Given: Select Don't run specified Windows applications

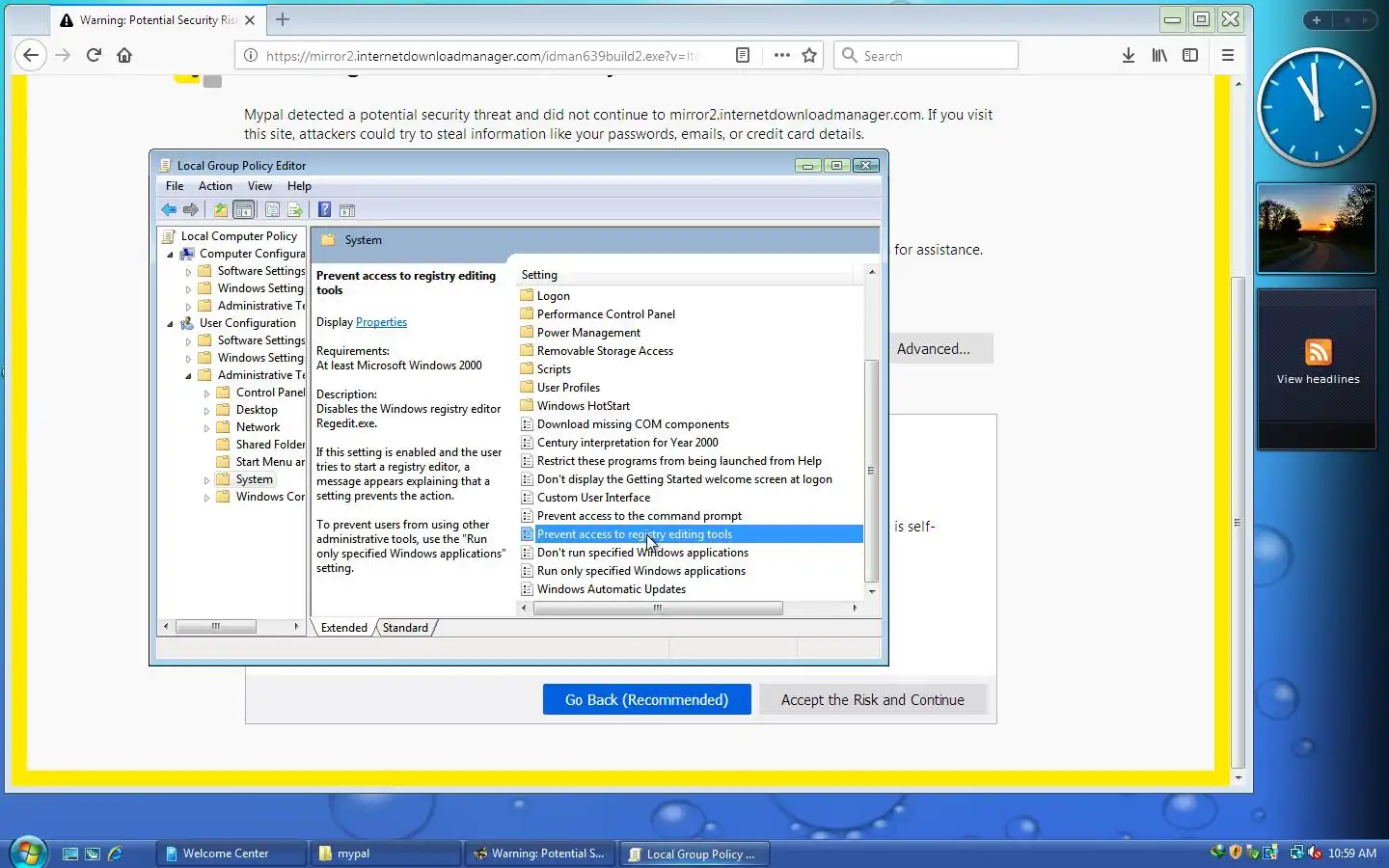Looking at the screenshot, I should (642, 553).
